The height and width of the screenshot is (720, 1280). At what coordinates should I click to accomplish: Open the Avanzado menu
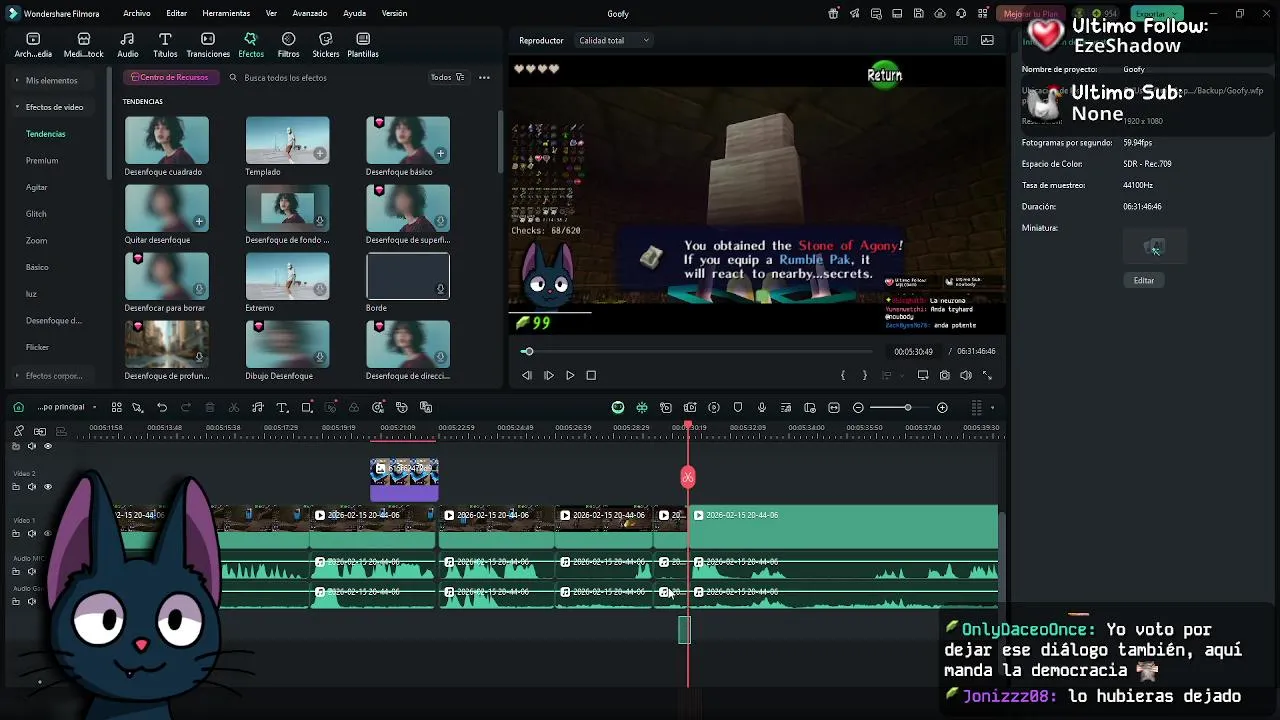click(310, 14)
